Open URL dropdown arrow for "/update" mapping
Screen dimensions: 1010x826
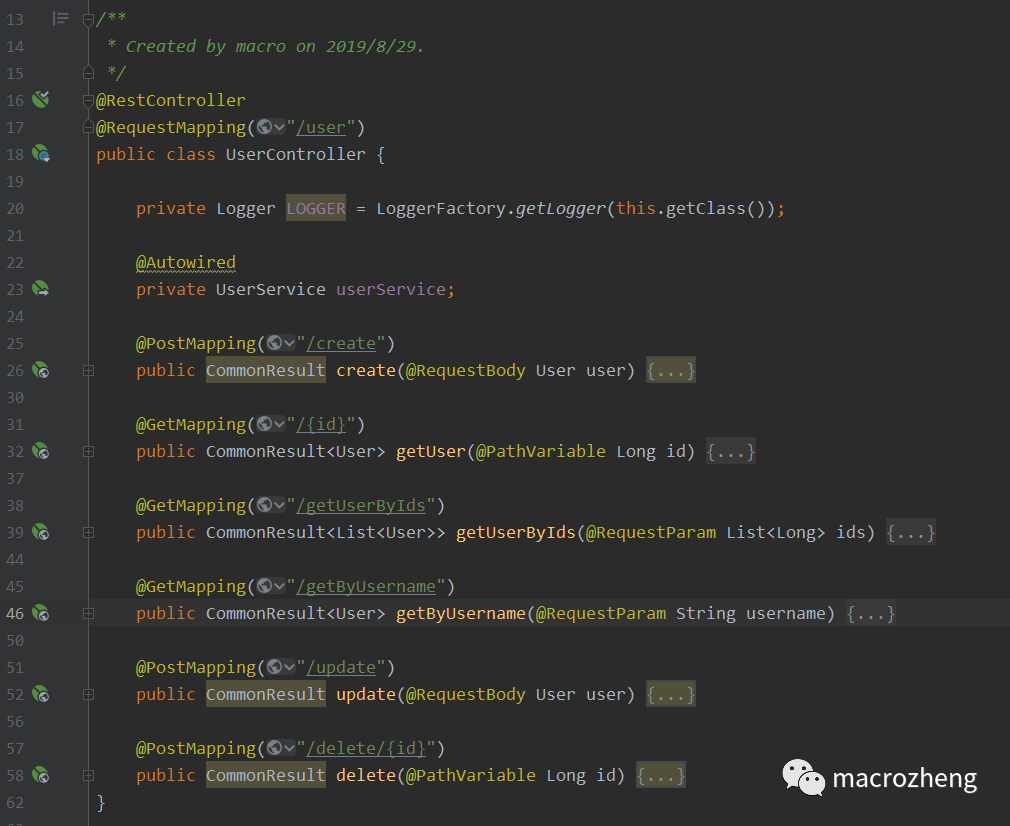pos(289,668)
